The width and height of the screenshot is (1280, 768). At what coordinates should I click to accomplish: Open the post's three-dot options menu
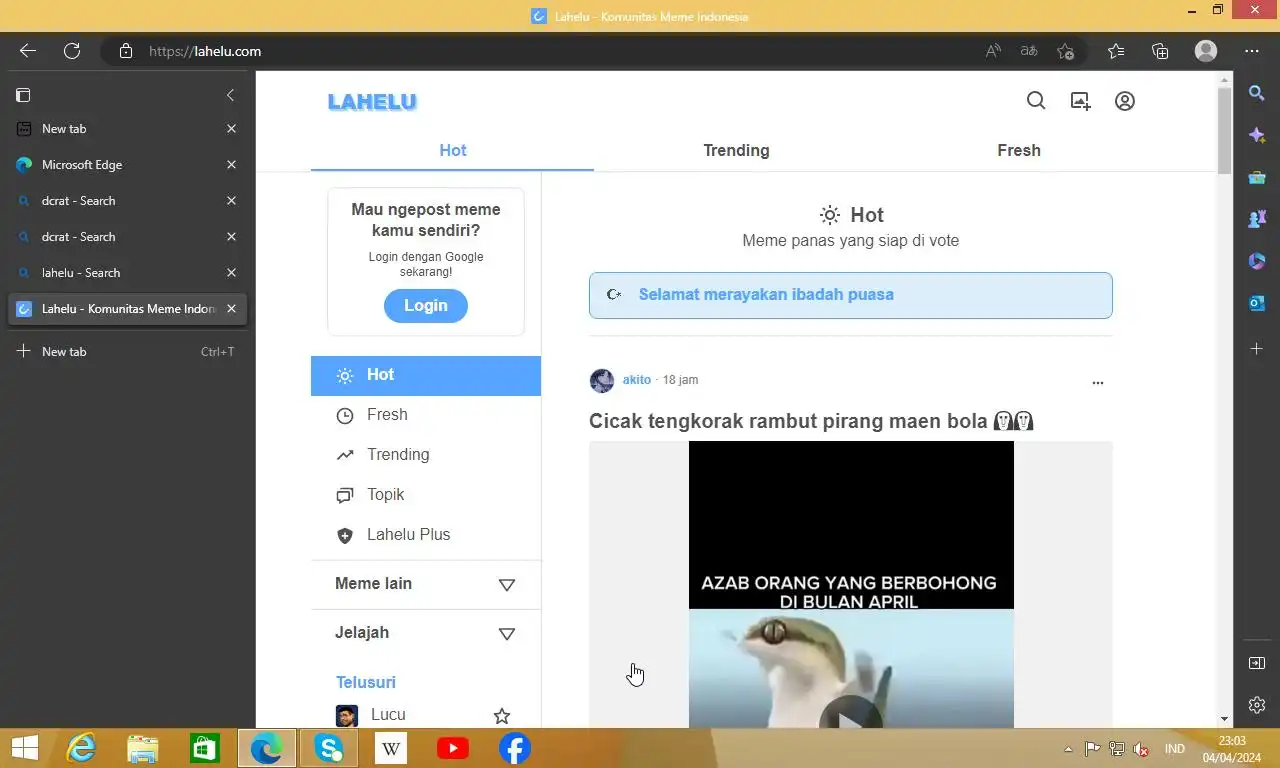click(x=1098, y=382)
